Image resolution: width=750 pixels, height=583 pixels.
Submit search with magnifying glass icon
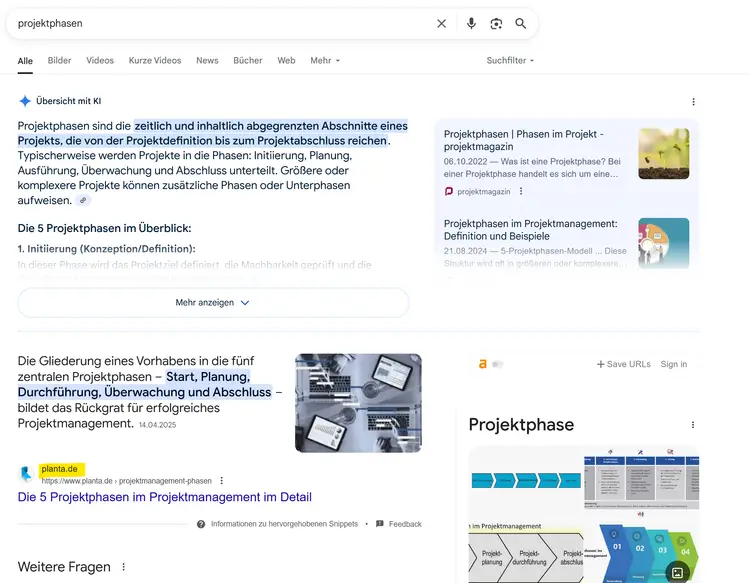tap(520, 23)
